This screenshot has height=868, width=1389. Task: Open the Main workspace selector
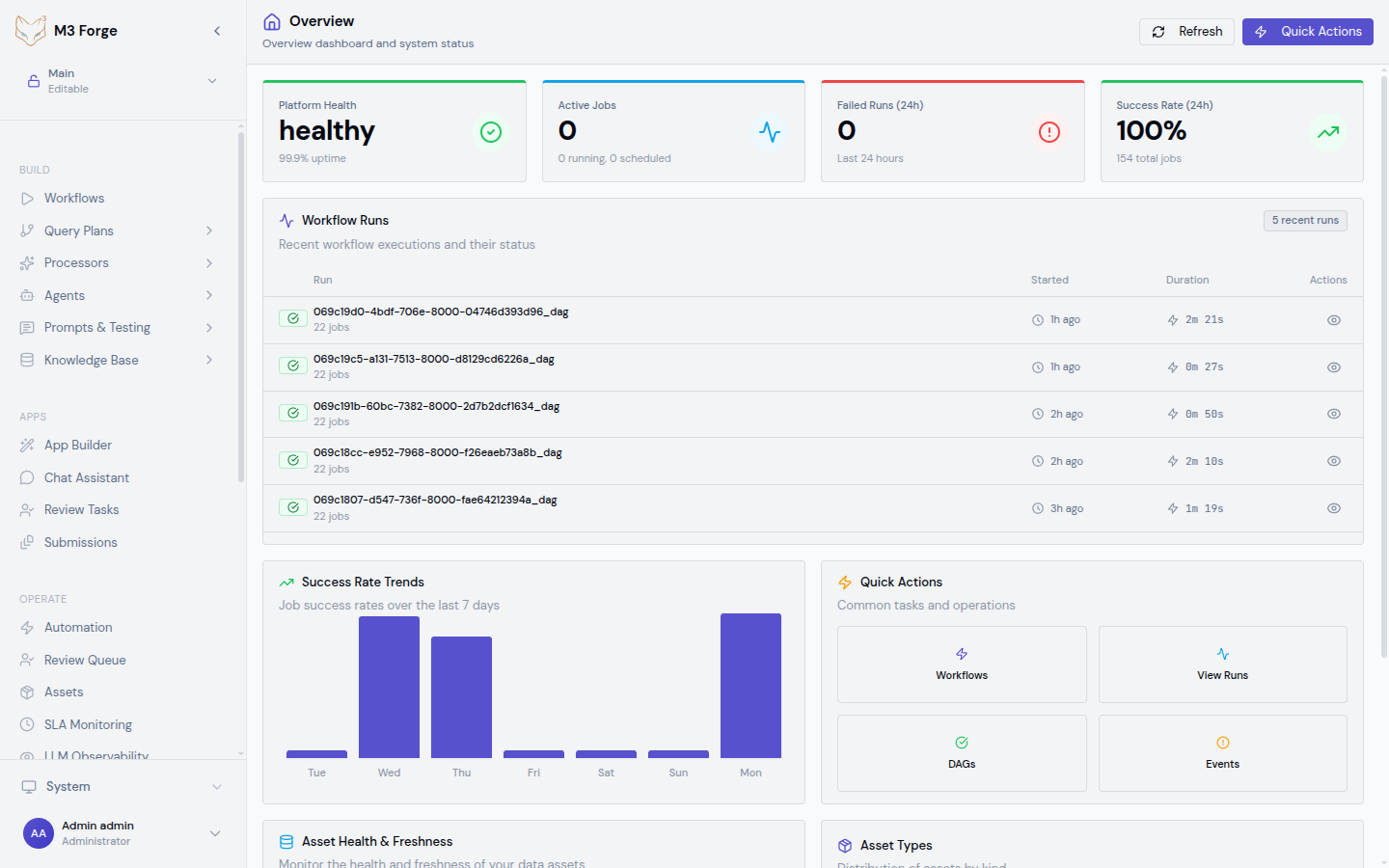point(121,79)
